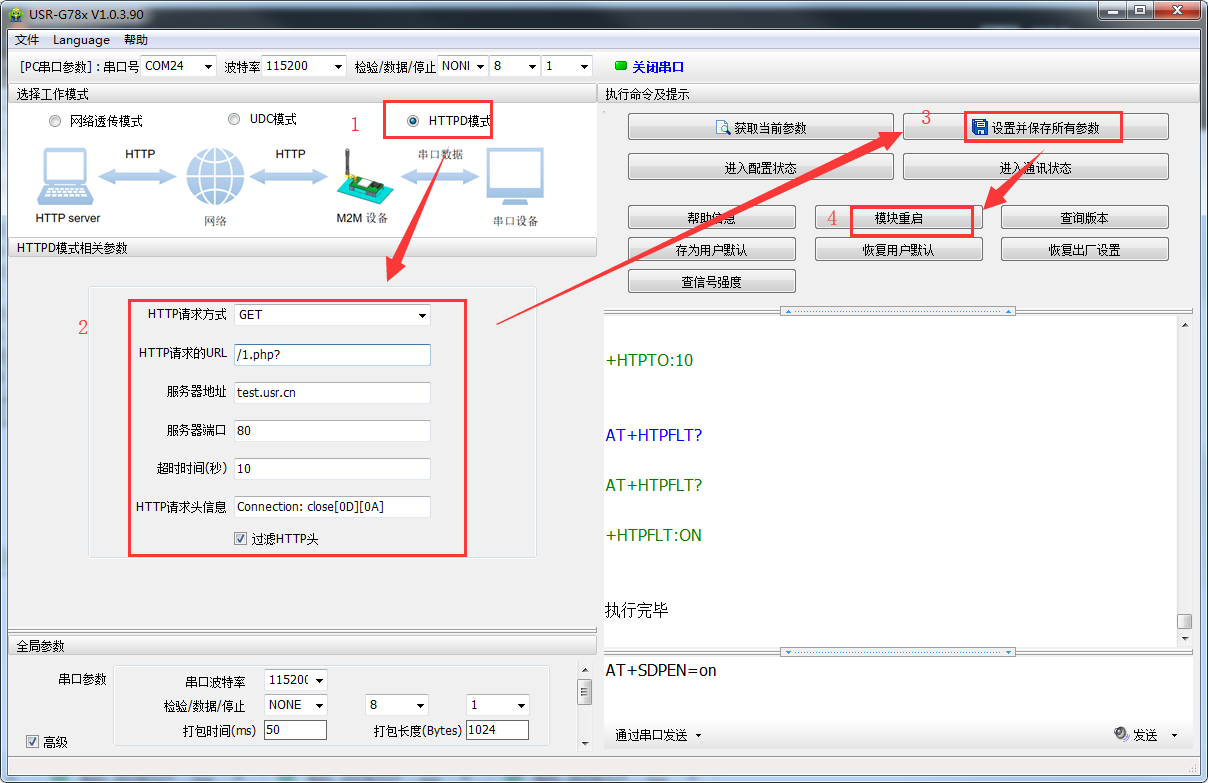Toggle the 高级 checkbox
The image size is (1208, 783).
tap(32, 742)
